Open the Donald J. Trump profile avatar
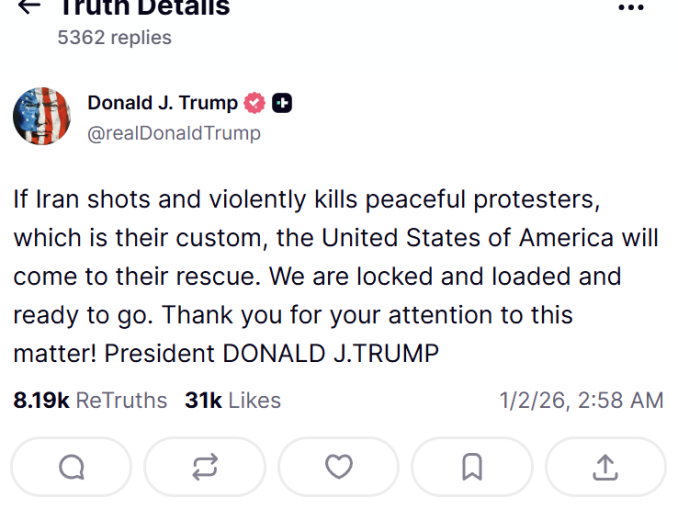The width and height of the screenshot is (678, 509). click(42, 116)
